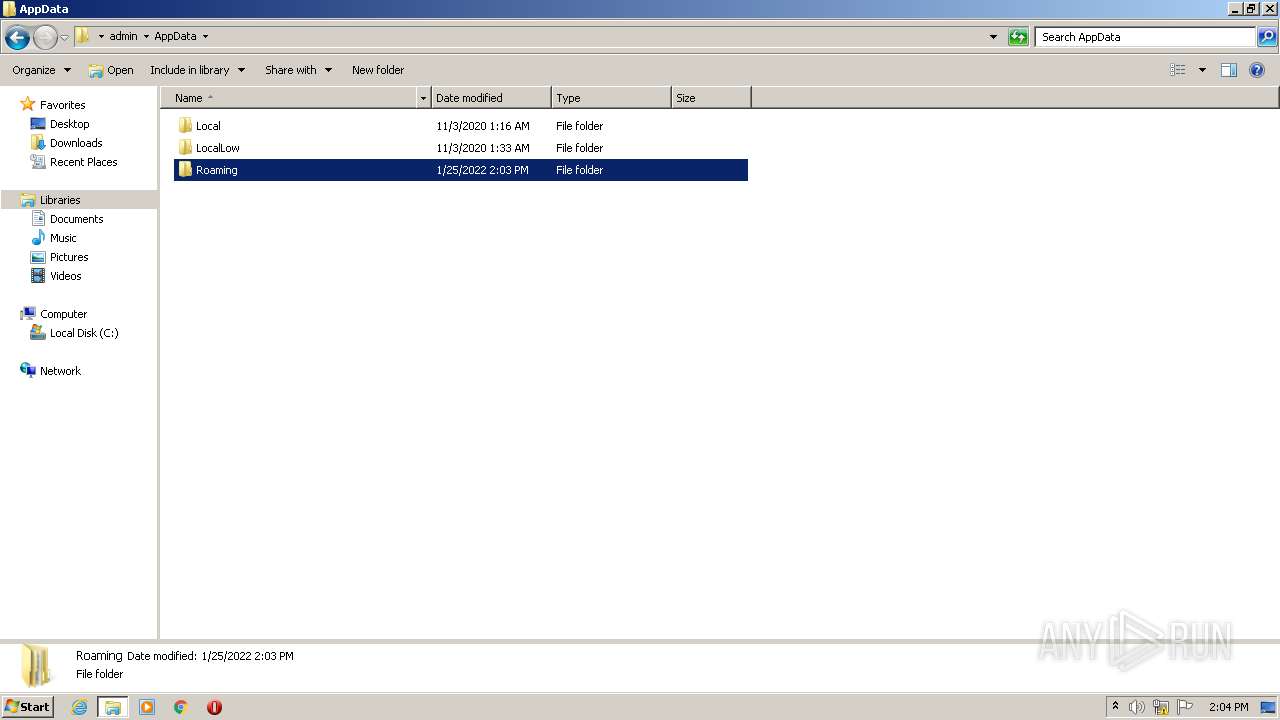Viewport: 1280px width, 720px height.
Task: Select Libraries in the navigation pane
Action: (x=60, y=200)
